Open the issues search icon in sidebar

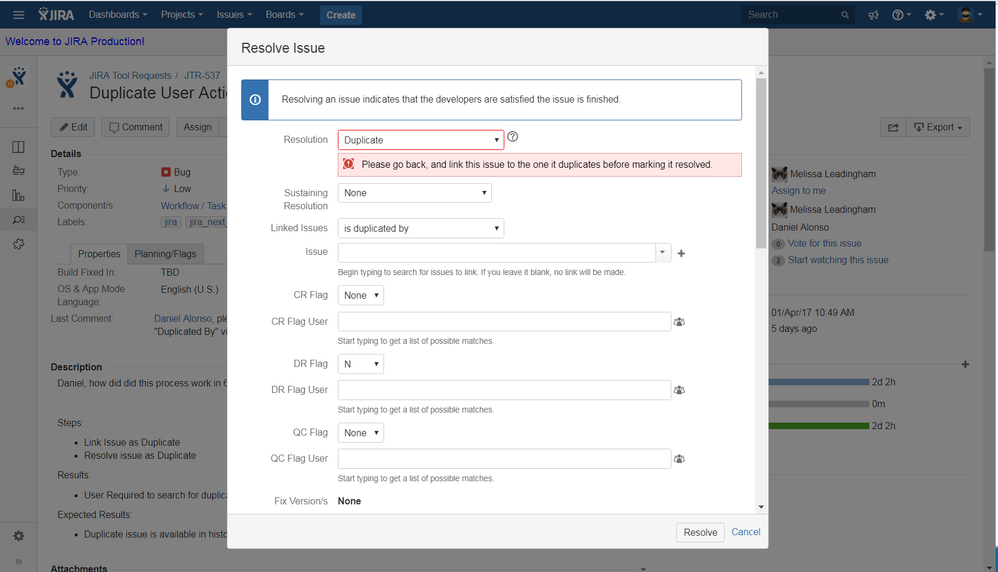(x=18, y=220)
